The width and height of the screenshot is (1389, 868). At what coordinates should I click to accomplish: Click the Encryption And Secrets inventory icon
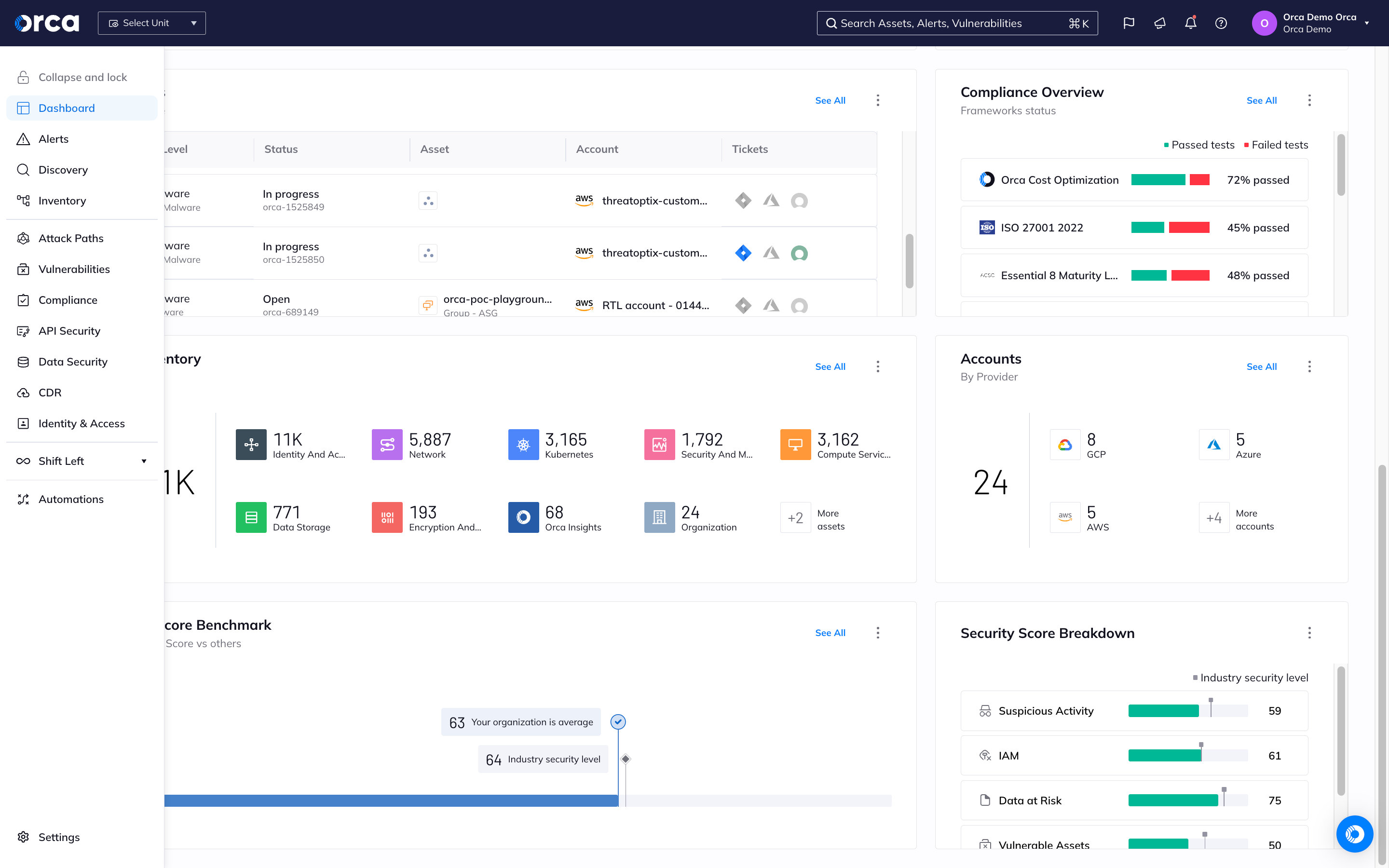tap(387, 517)
